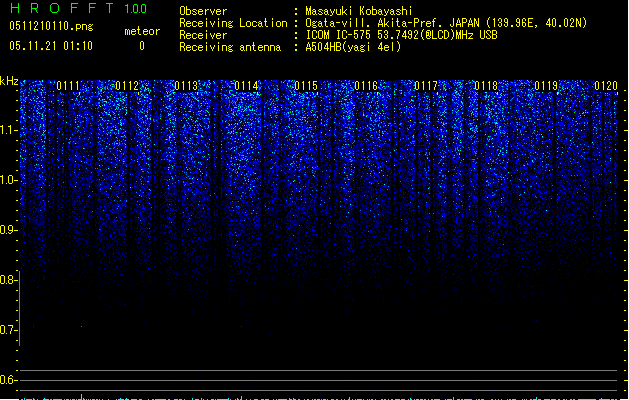
Task: Click the HROFFT 1.0.0 title text
Action: point(79,8)
